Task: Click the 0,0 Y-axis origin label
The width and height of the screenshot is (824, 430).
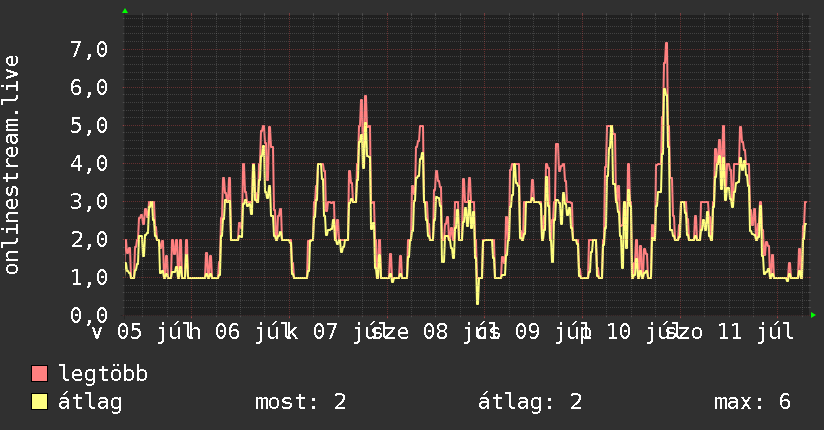Action: [89, 315]
